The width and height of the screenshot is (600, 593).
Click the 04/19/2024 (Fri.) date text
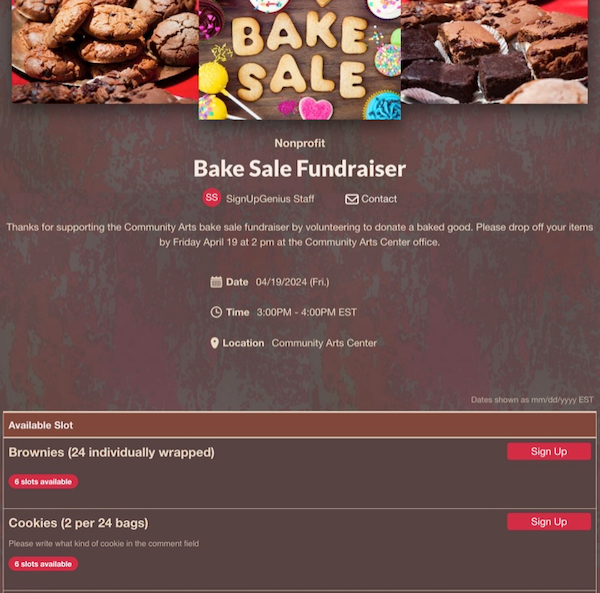[293, 282]
